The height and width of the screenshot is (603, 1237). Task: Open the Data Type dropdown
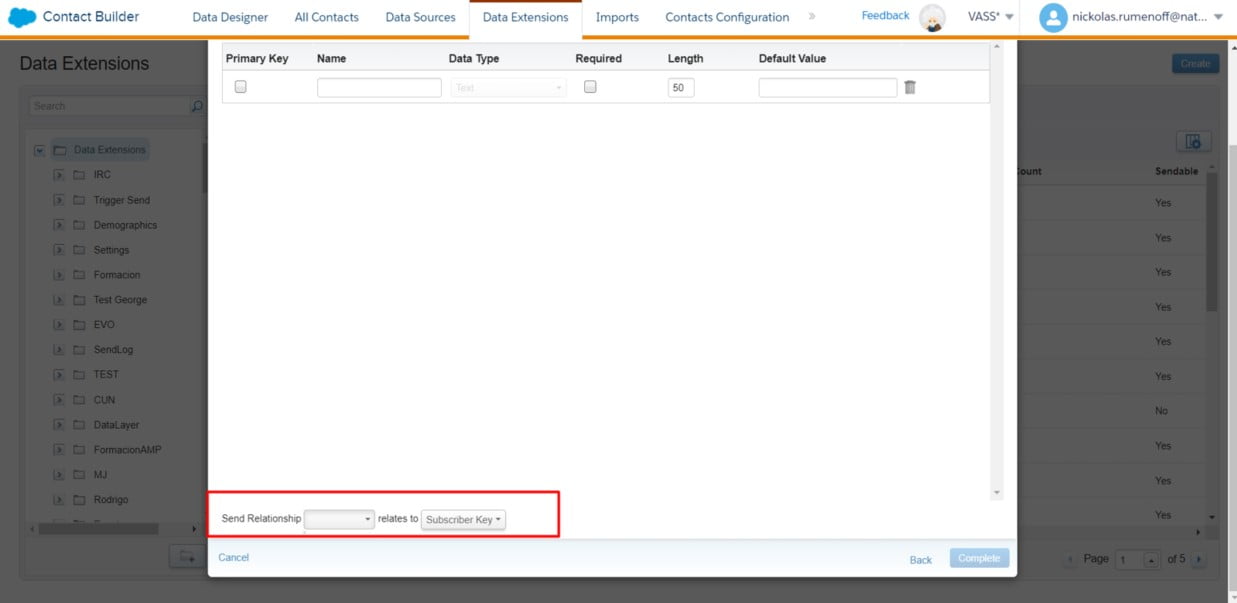[508, 88]
